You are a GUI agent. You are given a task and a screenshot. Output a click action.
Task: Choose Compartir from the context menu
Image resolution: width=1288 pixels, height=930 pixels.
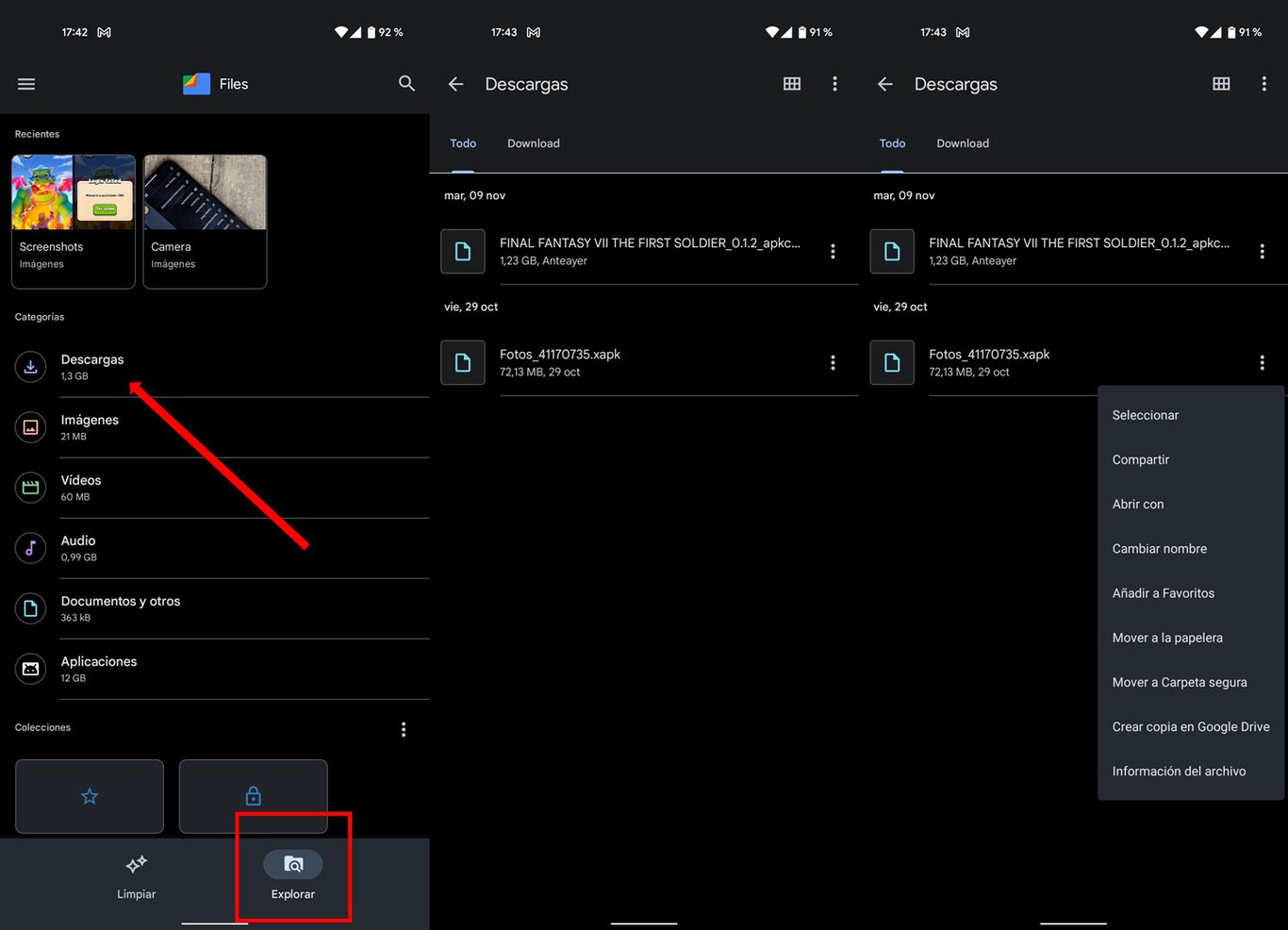[1191, 459]
